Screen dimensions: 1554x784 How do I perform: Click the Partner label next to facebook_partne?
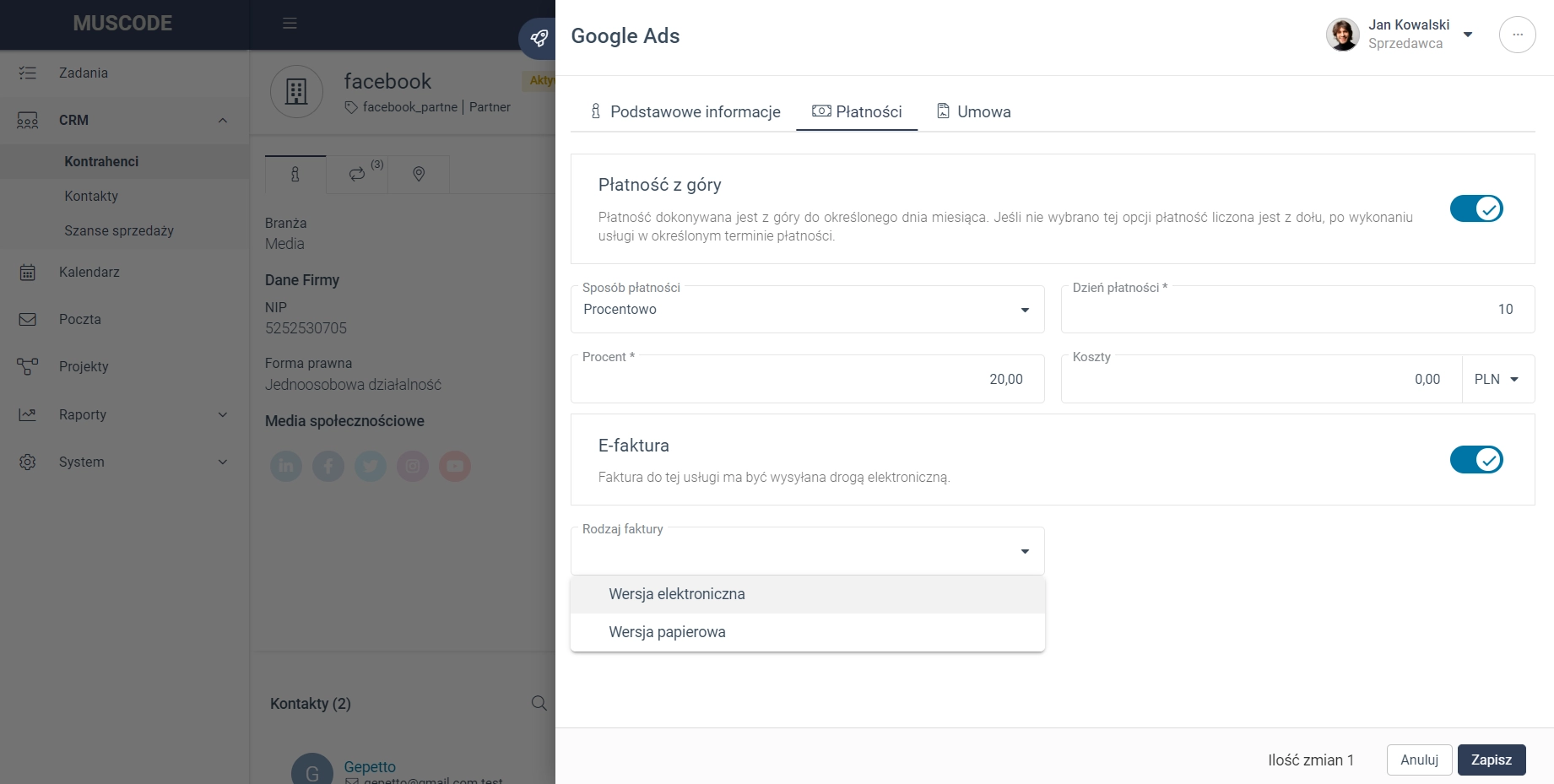click(490, 107)
